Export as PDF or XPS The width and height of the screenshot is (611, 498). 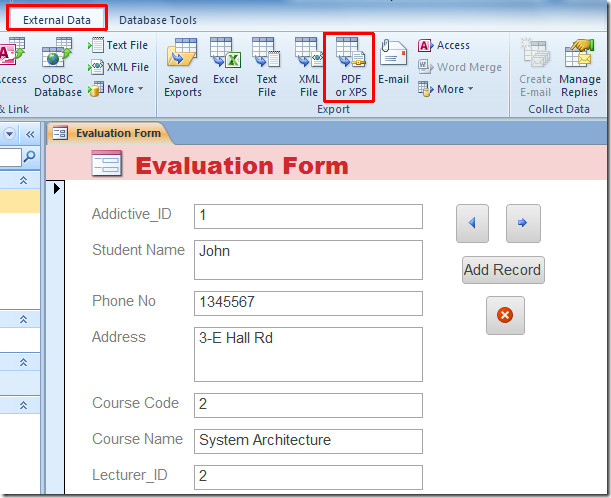coord(351,67)
